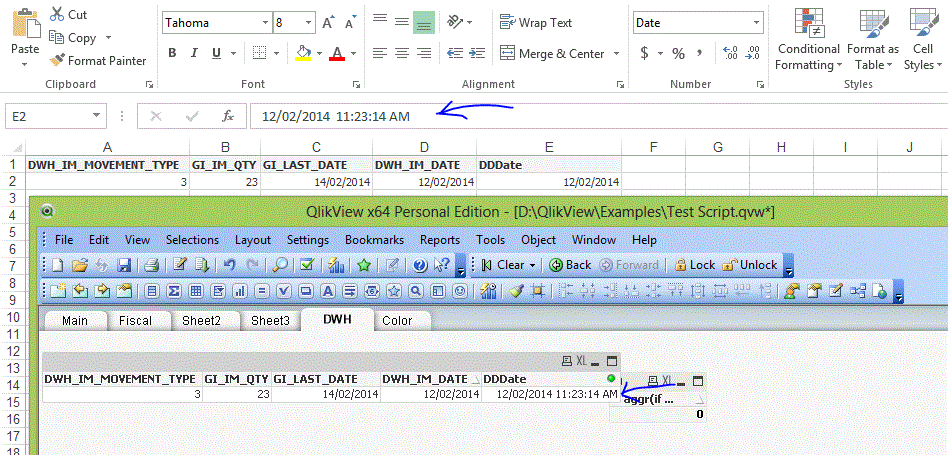Image resolution: width=948 pixels, height=455 pixels.
Task: Open the Date number format combo box
Action: click(x=698, y=23)
